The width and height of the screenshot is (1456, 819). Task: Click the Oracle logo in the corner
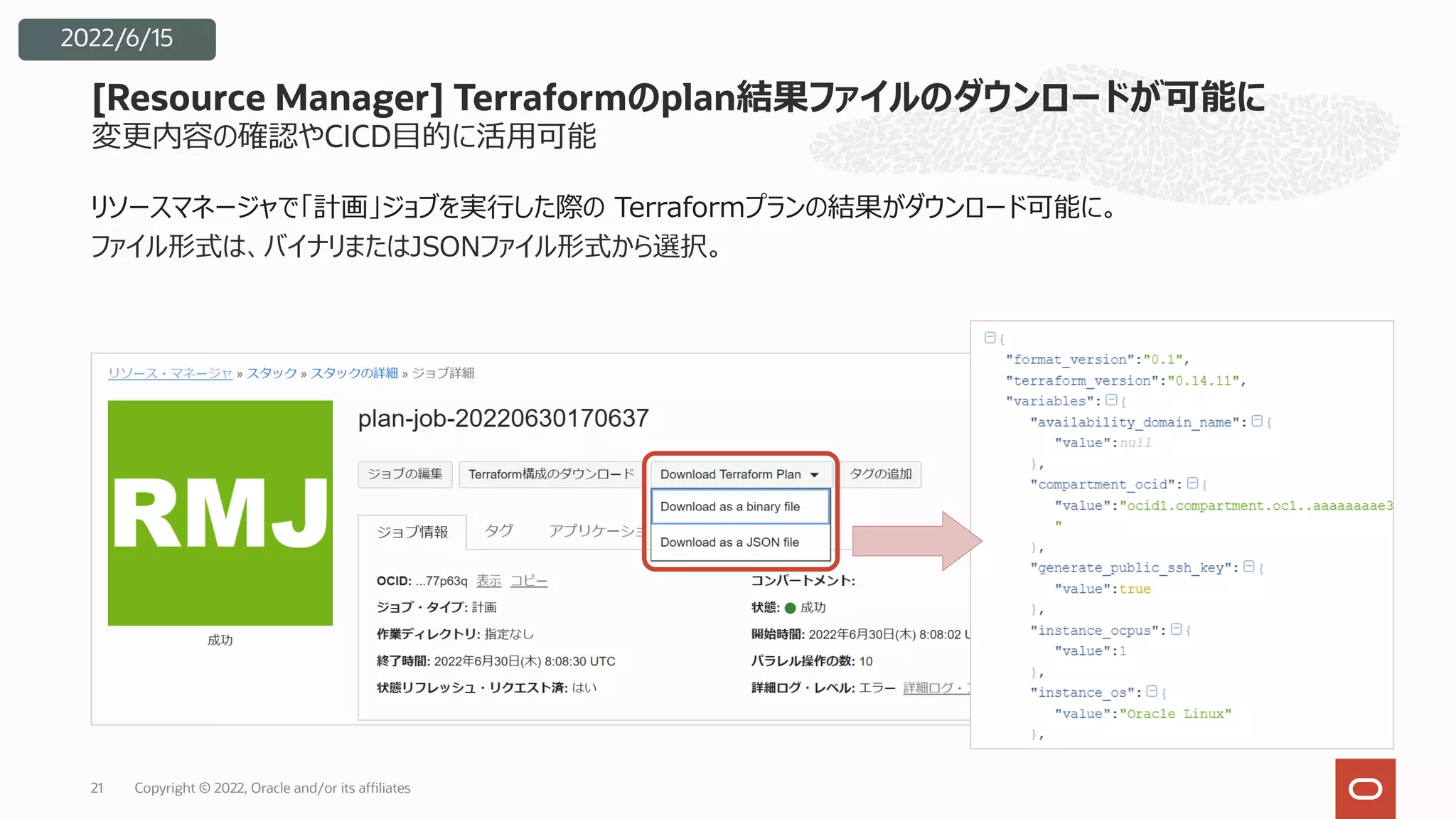(1365, 788)
